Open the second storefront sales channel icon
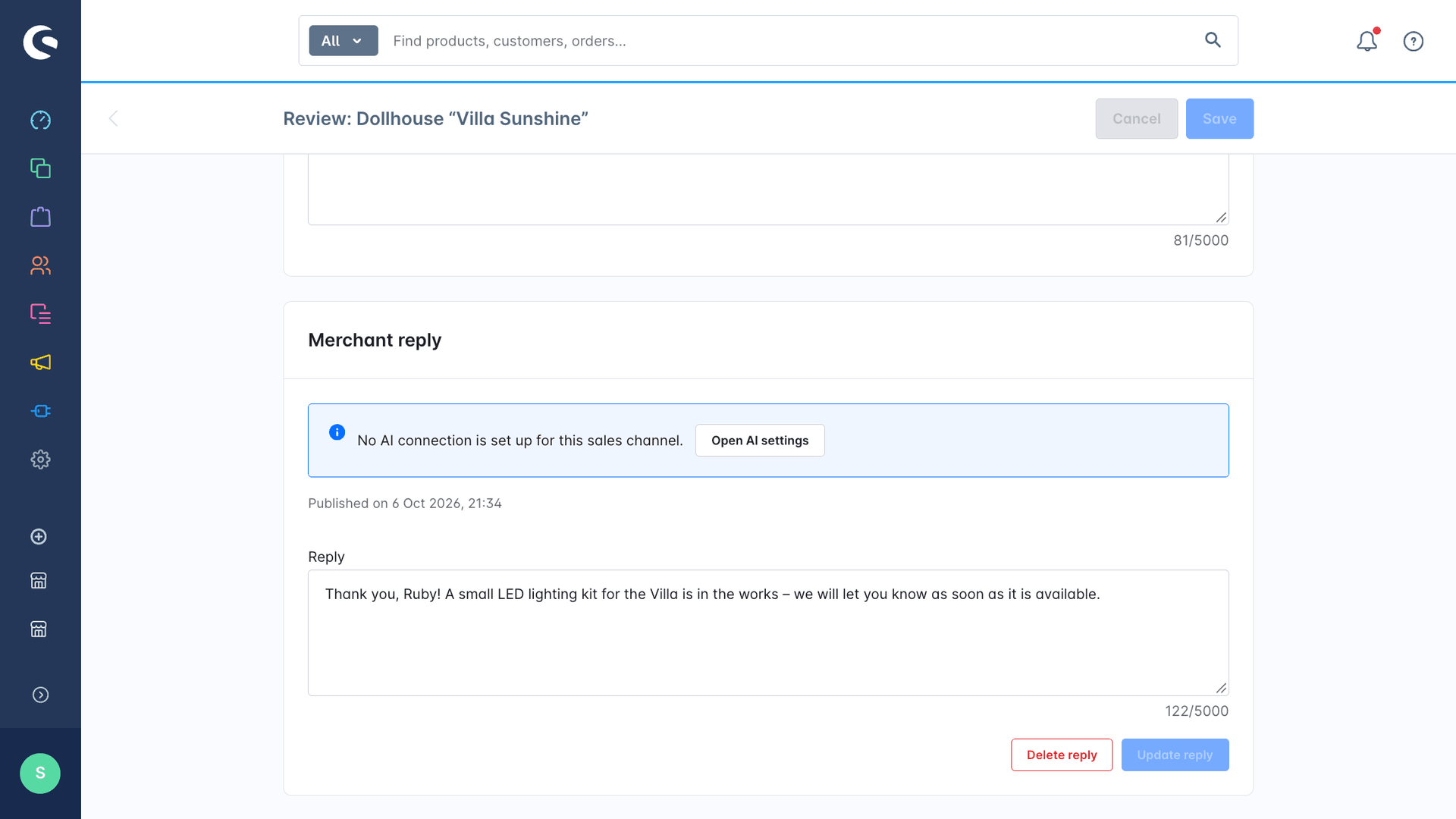Image resolution: width=1456 pixels, height=819 pixels. pyautogui.click(x=39, y=629)
